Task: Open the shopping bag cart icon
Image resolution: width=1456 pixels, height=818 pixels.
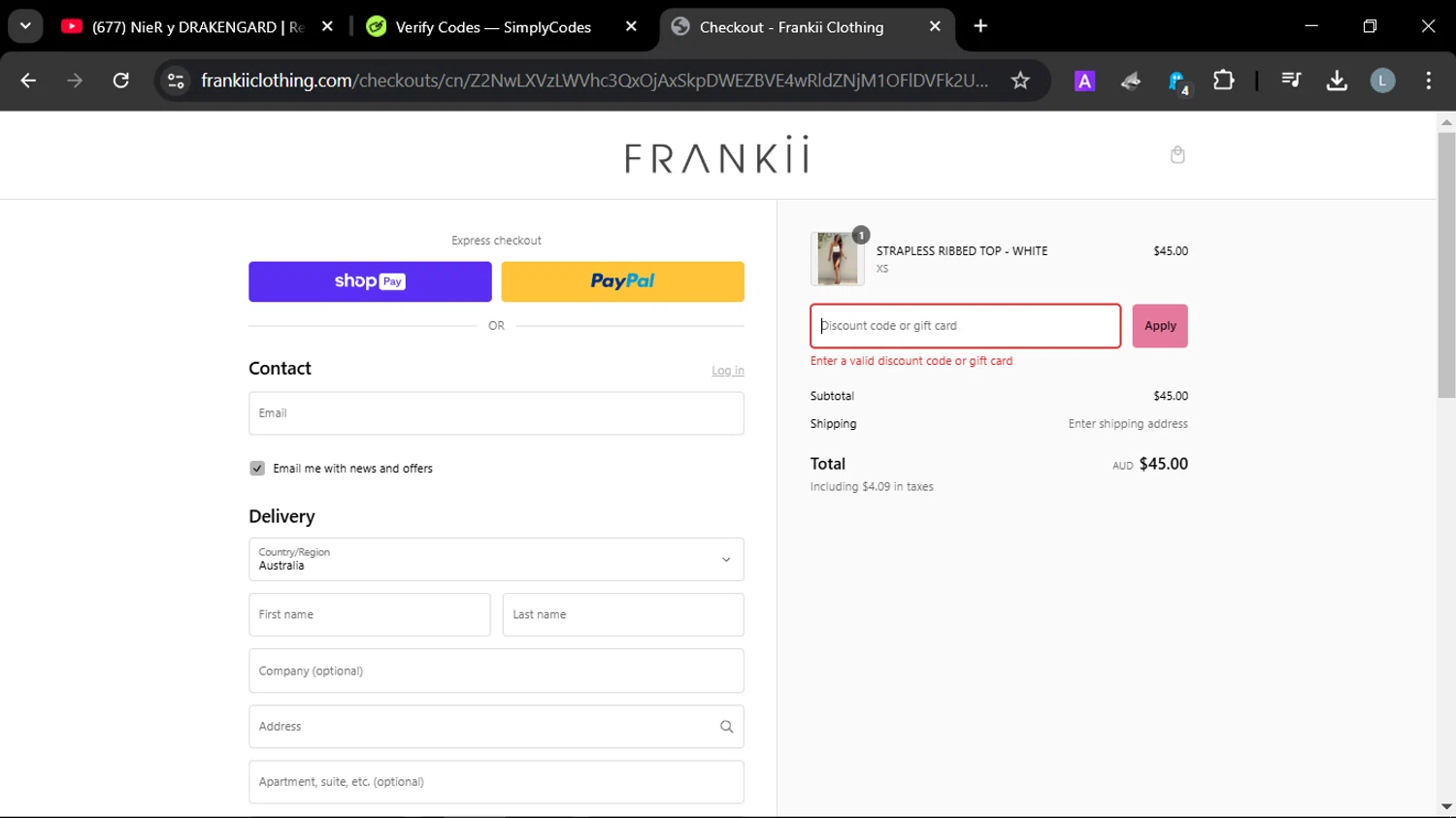Action: click(1177, 154)
